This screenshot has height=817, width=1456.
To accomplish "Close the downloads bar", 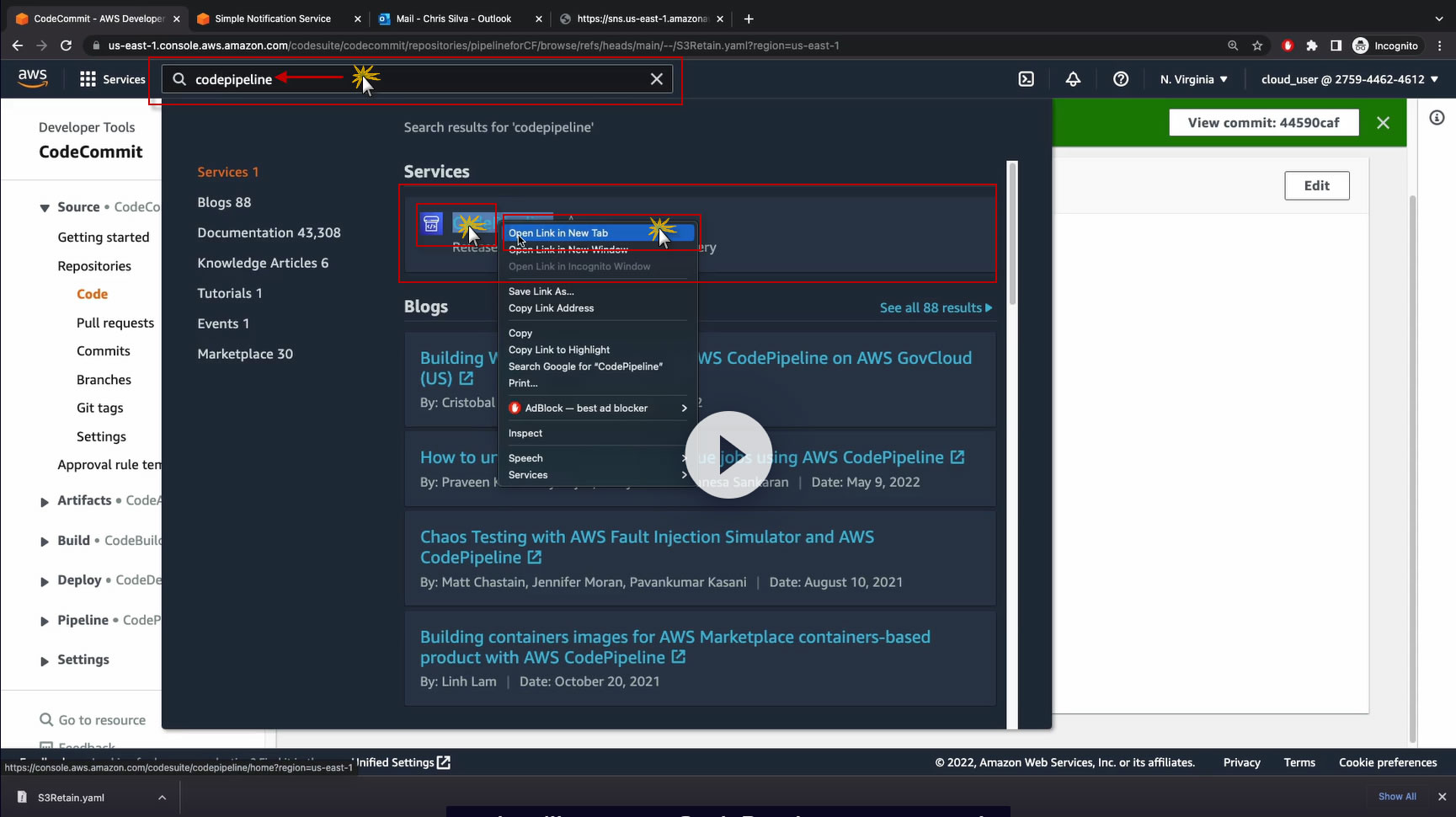I will 1442,797.
